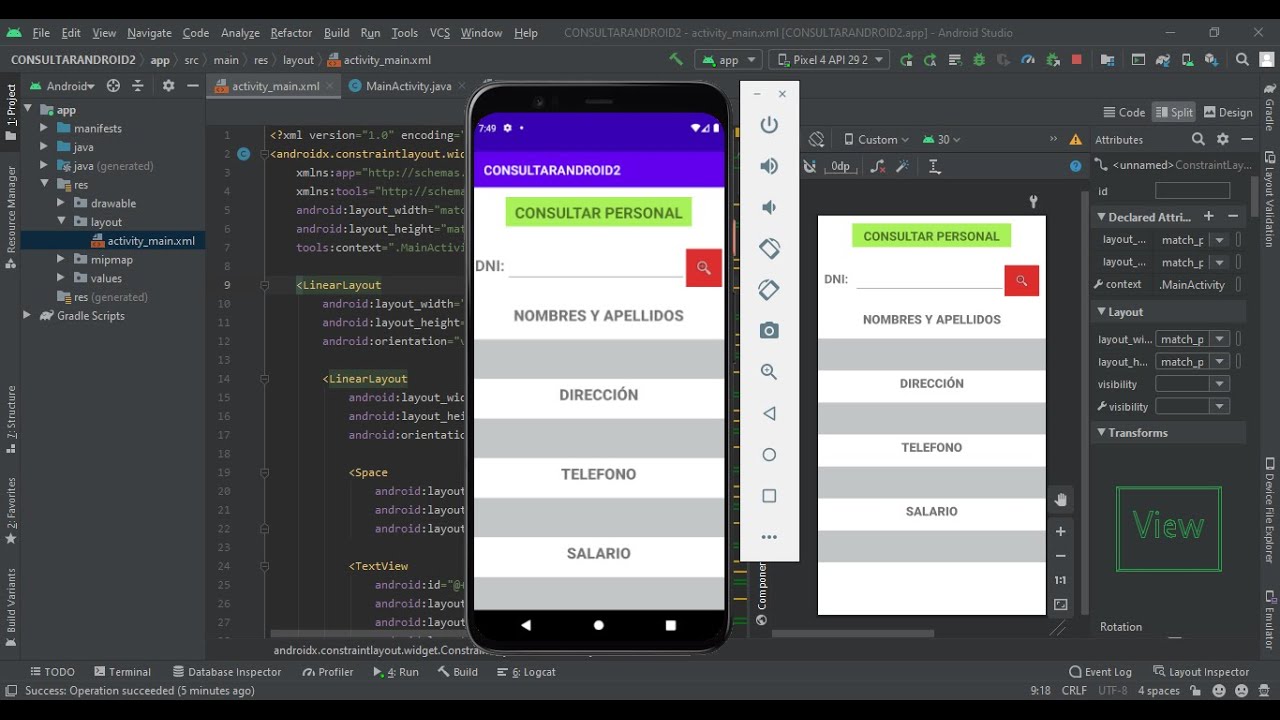Click the Pan hand tool in design view

point(1061,499)
